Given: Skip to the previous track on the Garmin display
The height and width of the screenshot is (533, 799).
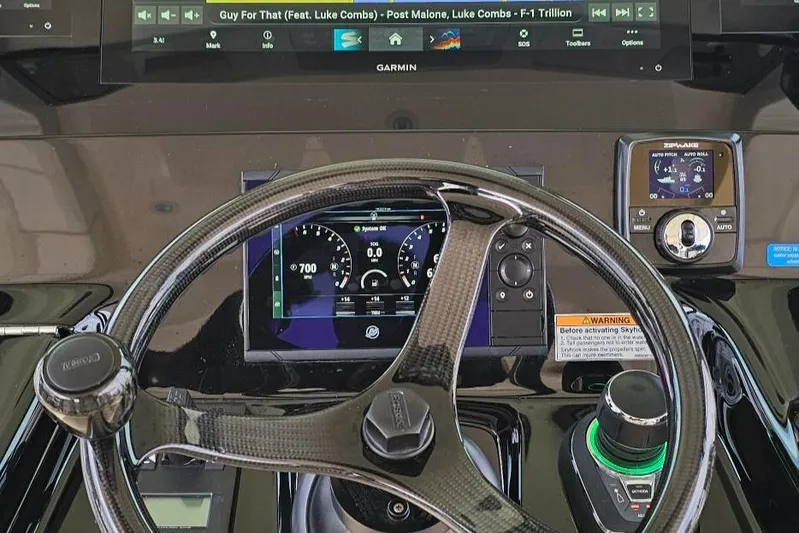Looking at the screenshot, I should 599,13.
